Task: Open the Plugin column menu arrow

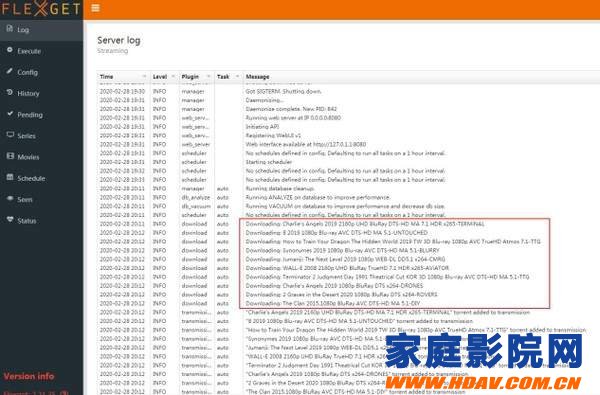Action: click(209, 77)
